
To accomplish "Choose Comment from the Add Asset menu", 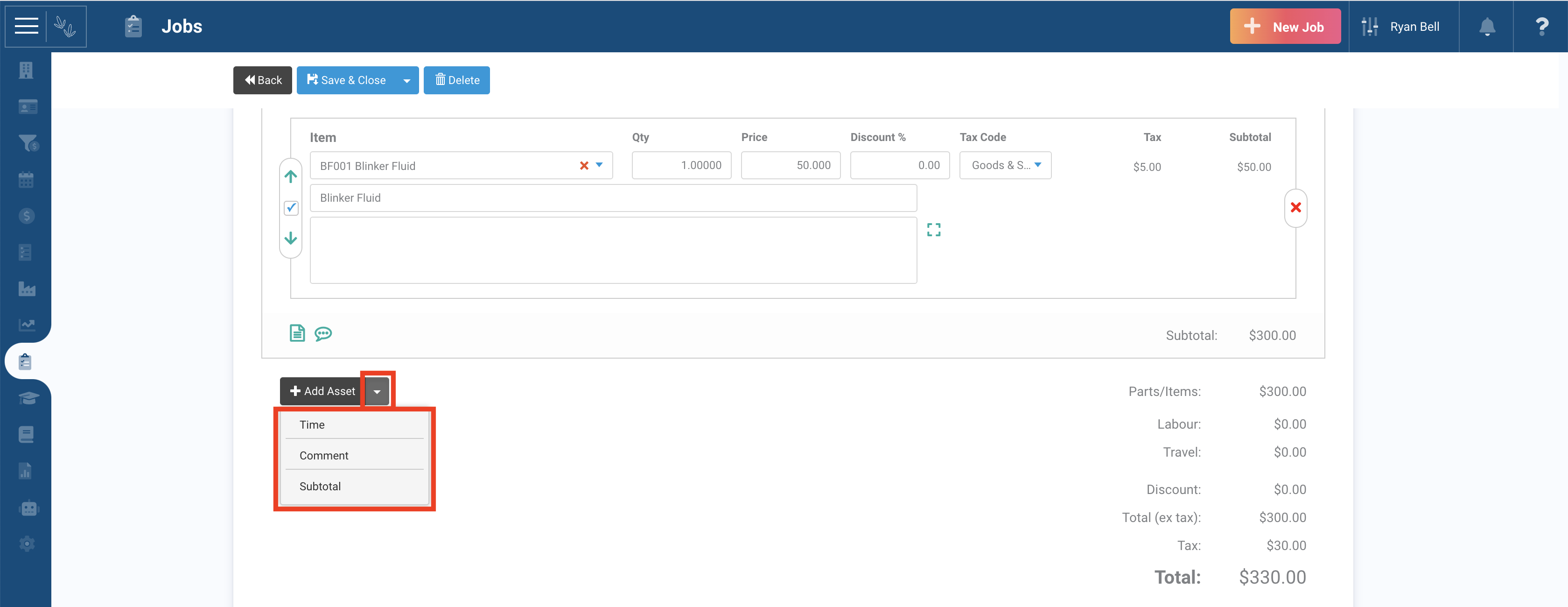I will coord(354,455).
